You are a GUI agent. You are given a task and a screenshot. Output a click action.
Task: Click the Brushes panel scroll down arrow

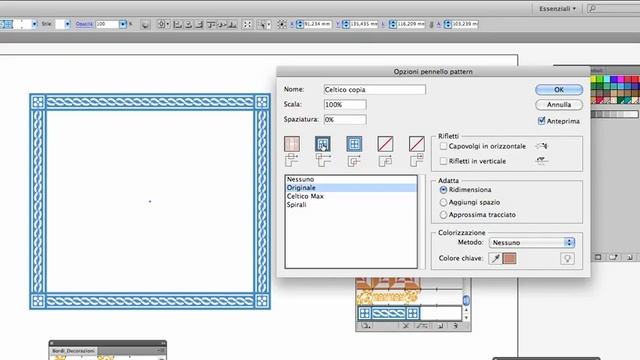466,318
